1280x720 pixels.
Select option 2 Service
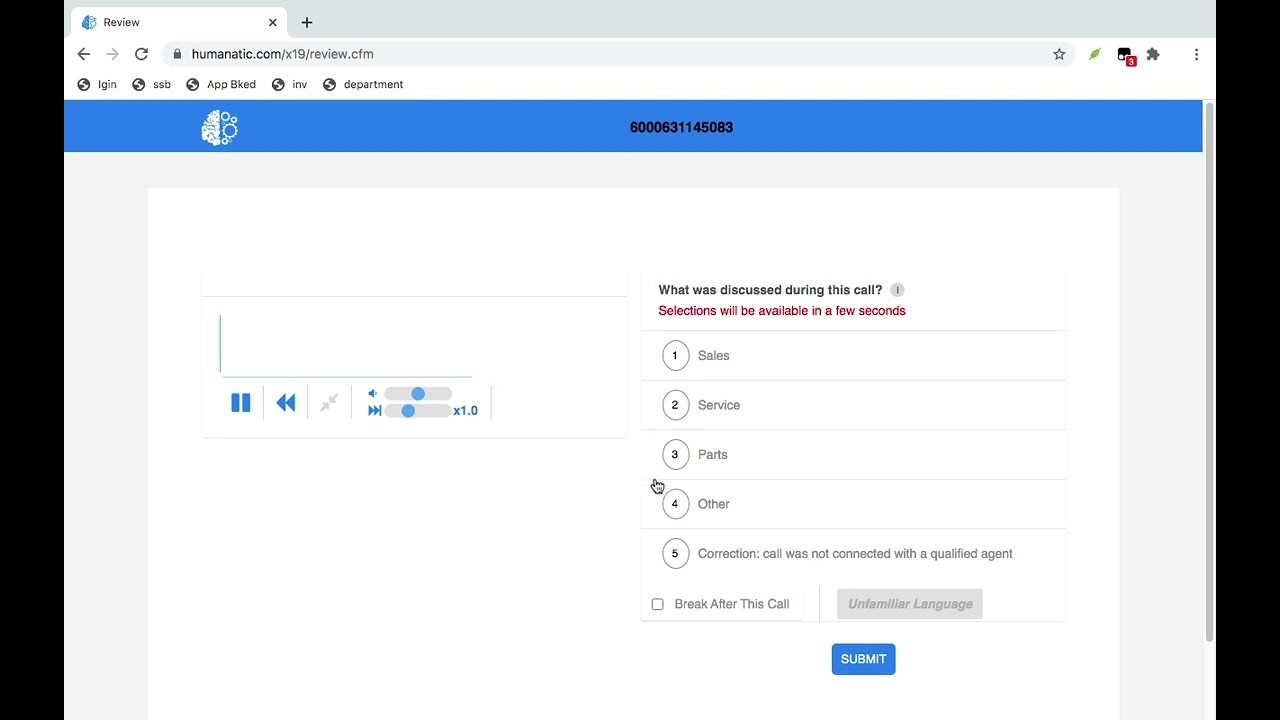coord(676,405)
